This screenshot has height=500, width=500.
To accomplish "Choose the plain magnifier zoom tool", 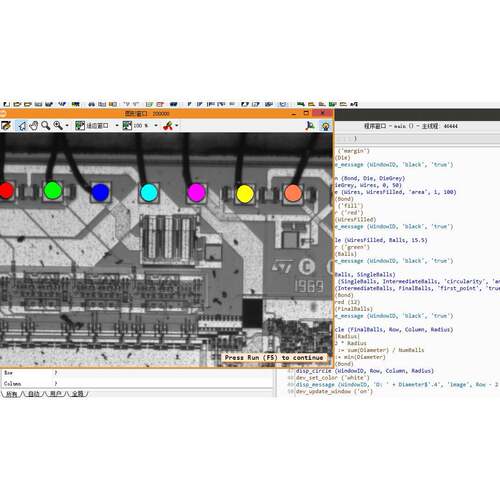I will point(46,126).
